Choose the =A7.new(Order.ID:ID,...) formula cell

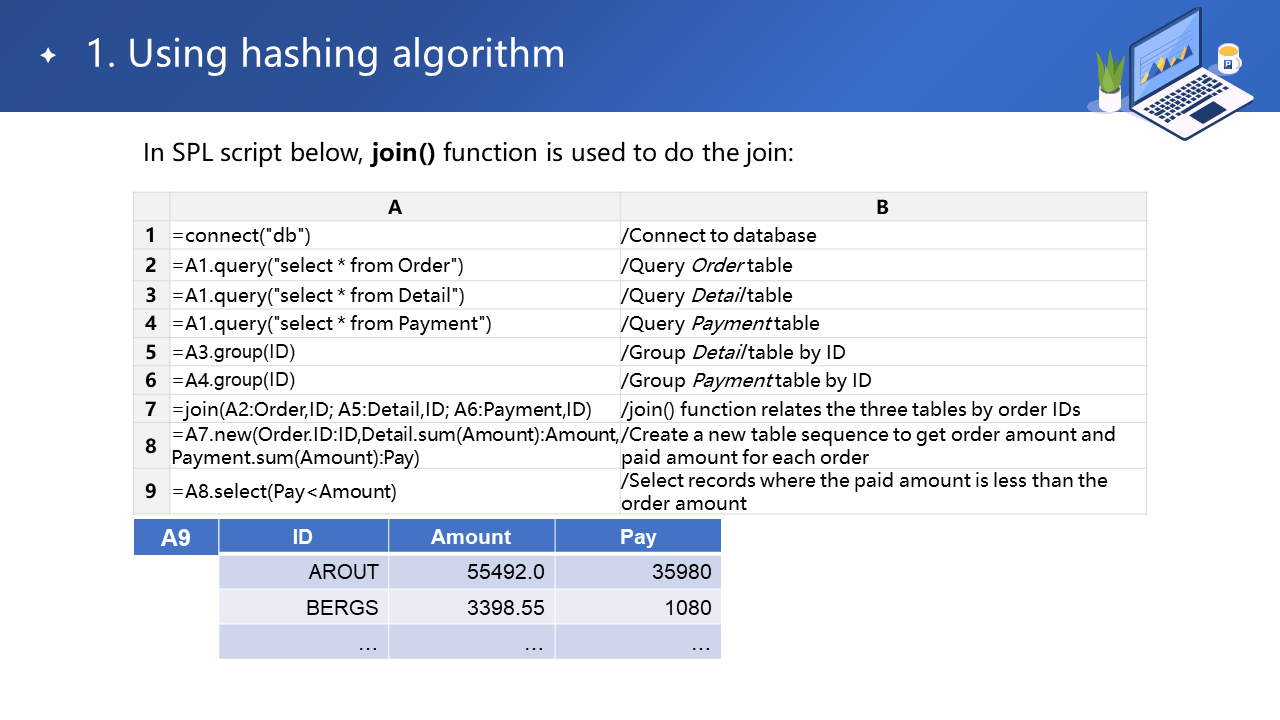click(x=395, y=446)
